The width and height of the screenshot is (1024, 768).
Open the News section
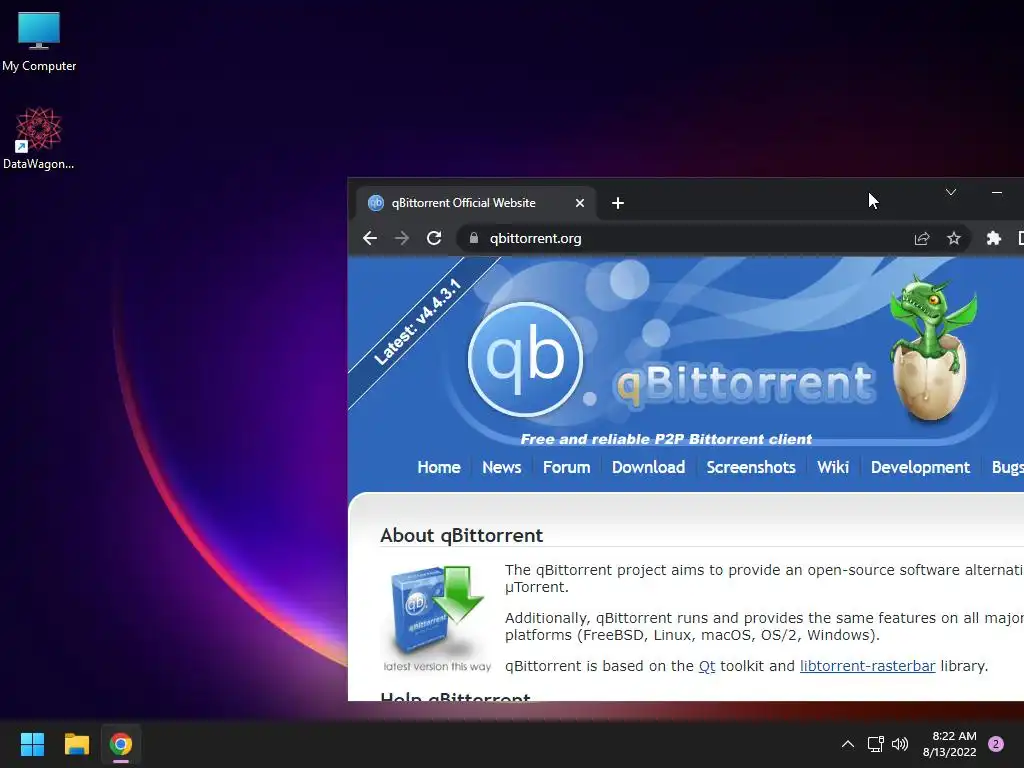[502, 468]
